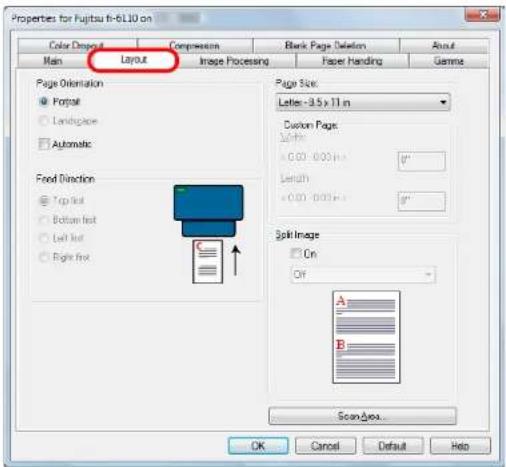This screenshot has width=506, height=467.
Task: Click the split image A/B page preview
Action: pyautogui.click(x=366, y=337)
